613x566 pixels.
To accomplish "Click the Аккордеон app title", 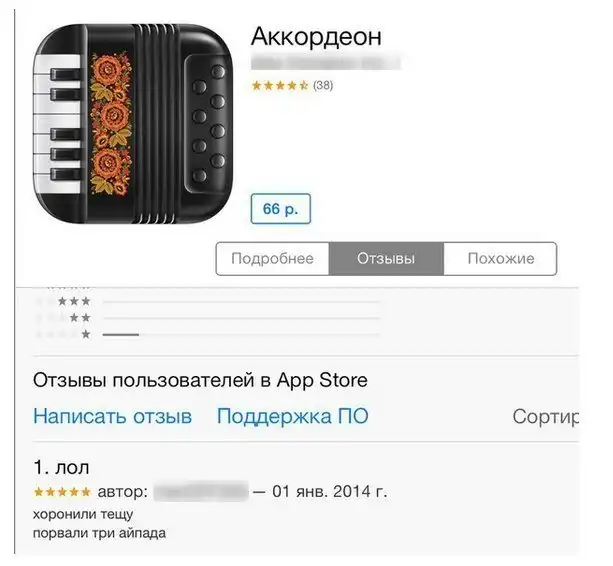I will point(316,36).
